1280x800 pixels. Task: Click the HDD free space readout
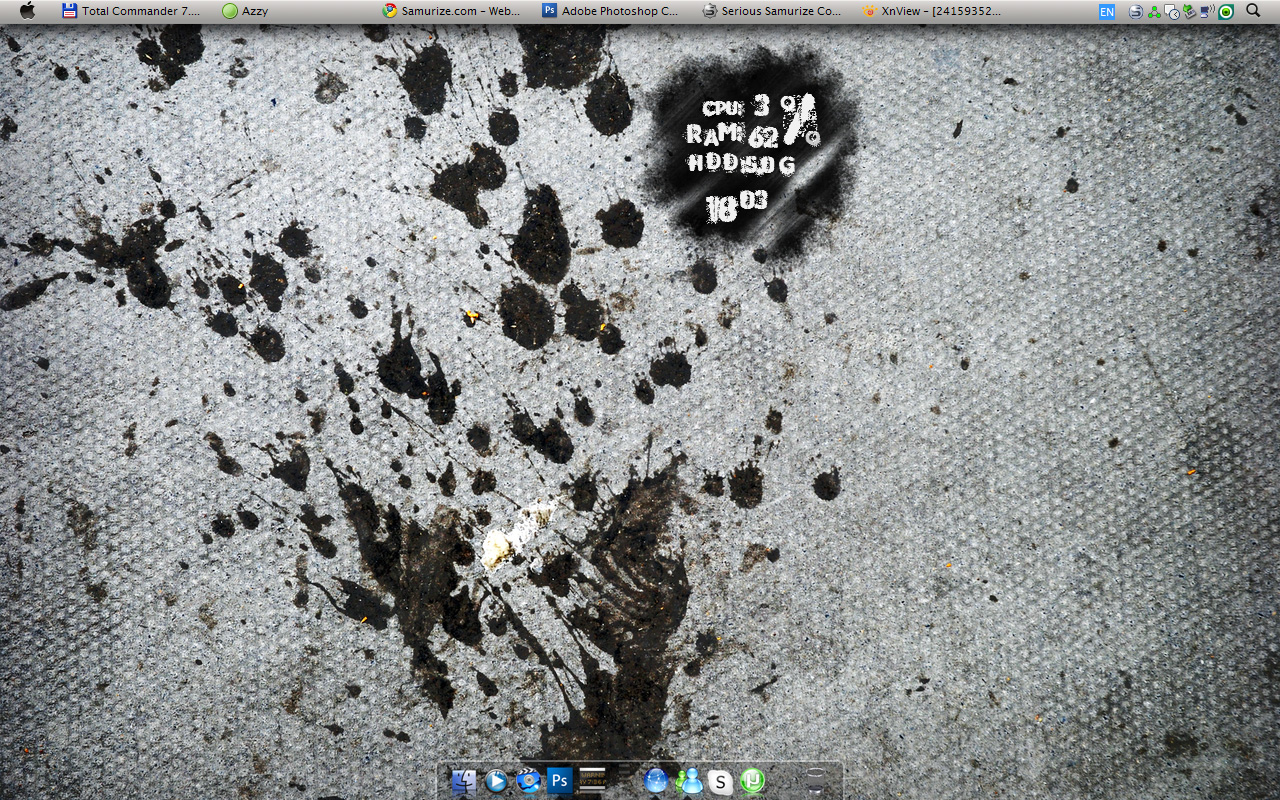pos(741,163)
